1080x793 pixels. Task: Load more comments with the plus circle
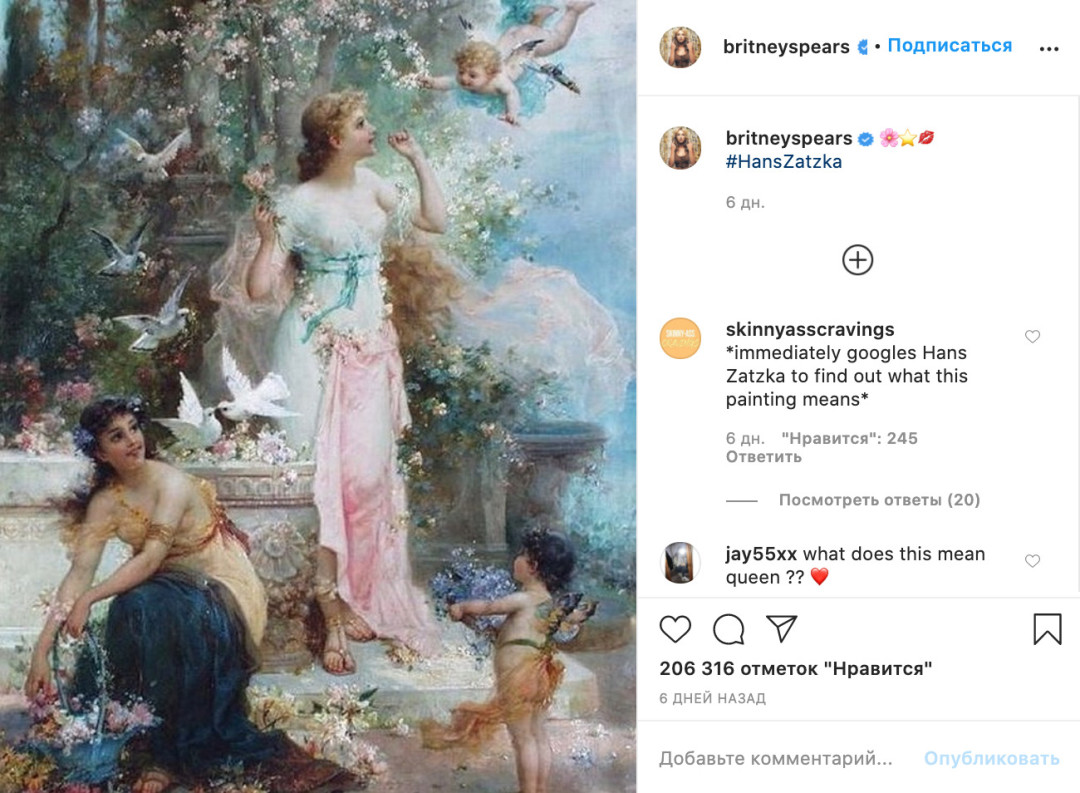point(857,260)
